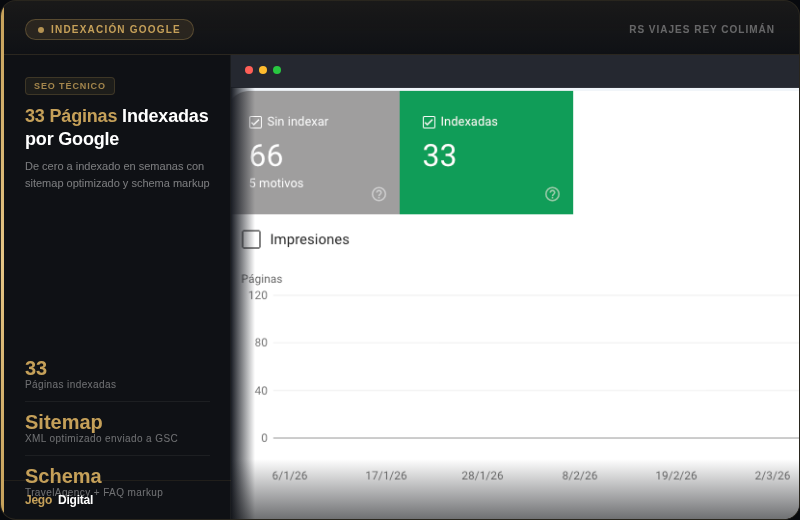This screenshot has height=520, width=800.
Task: Select the Indexación Google pill badge
Action: click(x=109, y=29)
